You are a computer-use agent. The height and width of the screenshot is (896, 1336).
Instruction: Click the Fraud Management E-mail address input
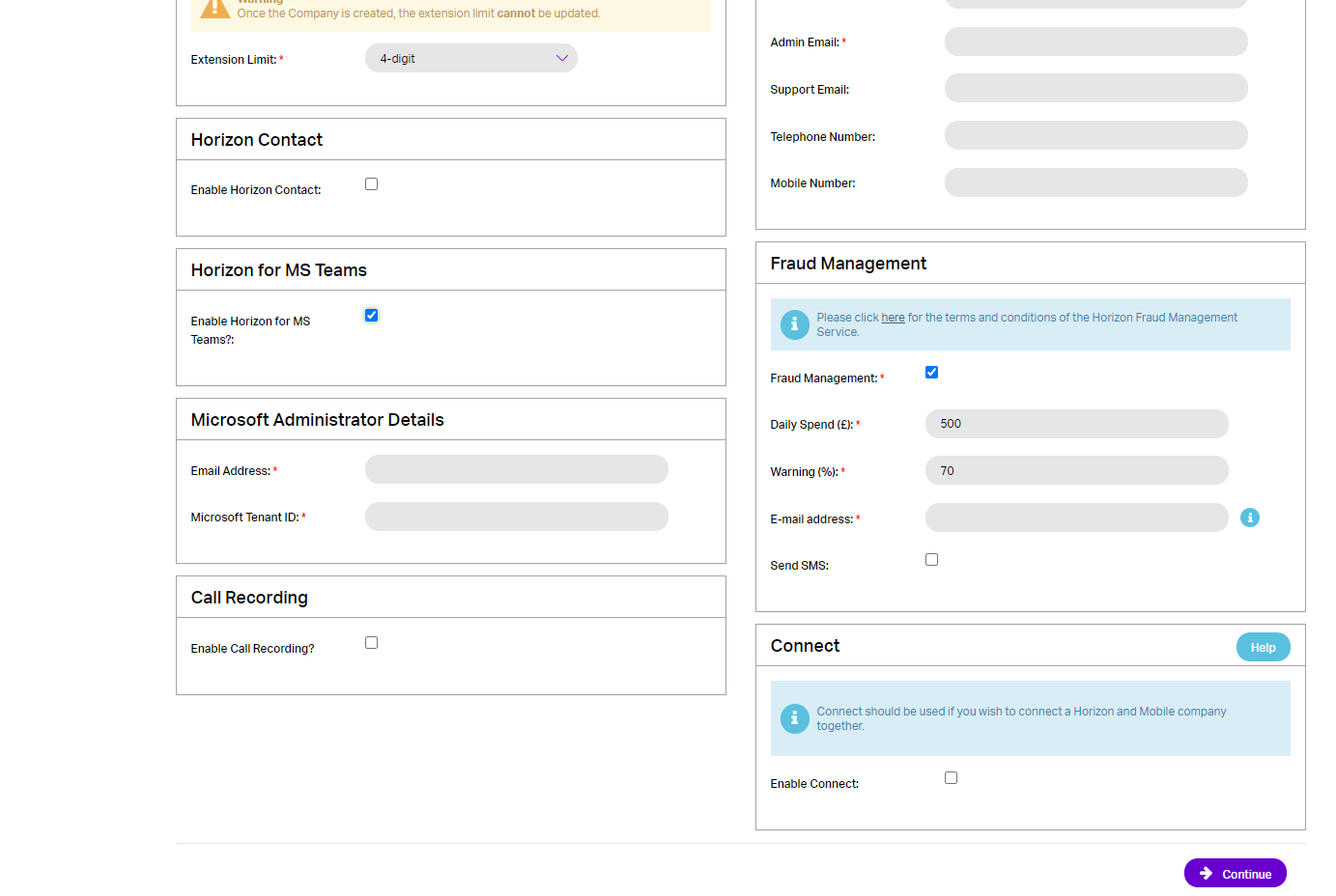(1077, 518)
